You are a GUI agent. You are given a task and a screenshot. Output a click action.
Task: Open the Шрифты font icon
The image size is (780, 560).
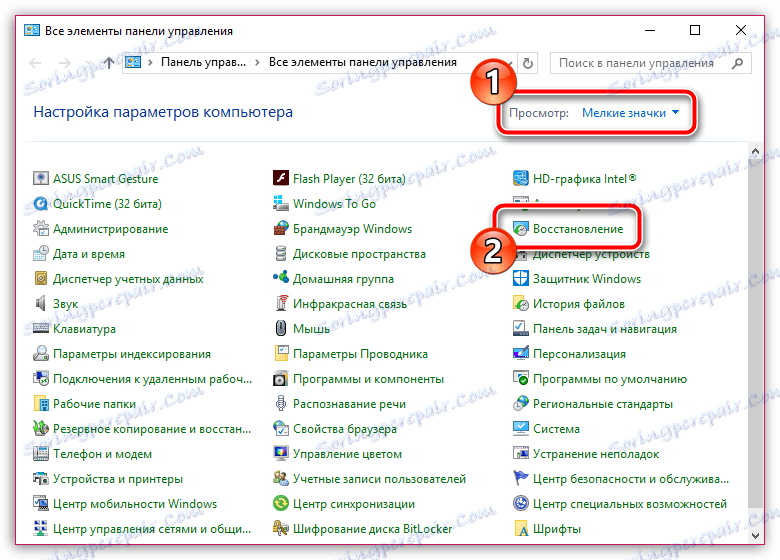520,529
